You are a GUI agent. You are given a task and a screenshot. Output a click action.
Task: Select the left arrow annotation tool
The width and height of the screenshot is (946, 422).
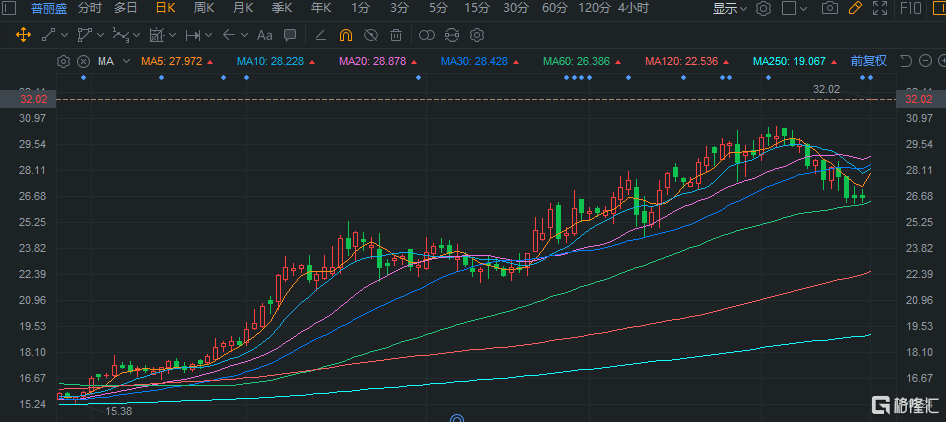(229, 35)
